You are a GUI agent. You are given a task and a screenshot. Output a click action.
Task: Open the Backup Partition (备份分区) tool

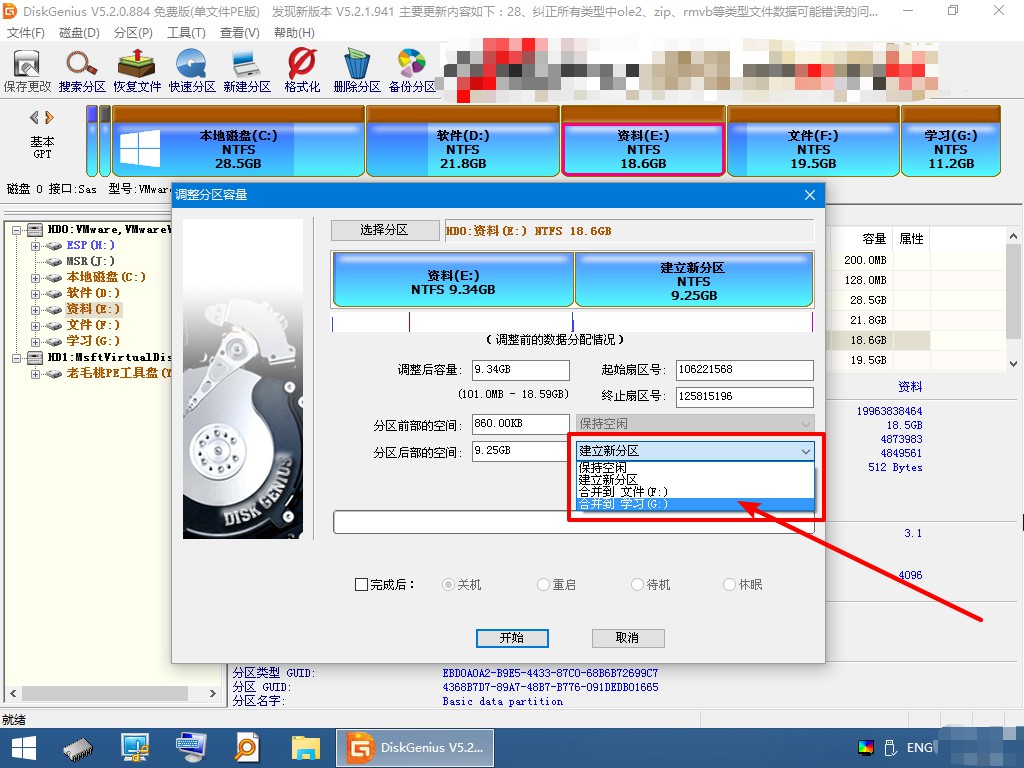click(x=412, y=71)
